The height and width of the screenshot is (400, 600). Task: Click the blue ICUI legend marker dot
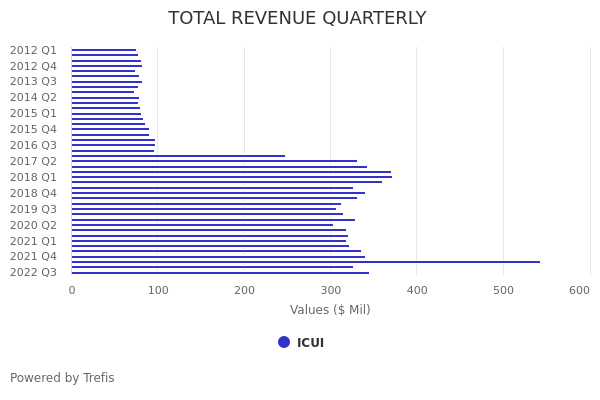pyautogui.click(x=284, y=342)
